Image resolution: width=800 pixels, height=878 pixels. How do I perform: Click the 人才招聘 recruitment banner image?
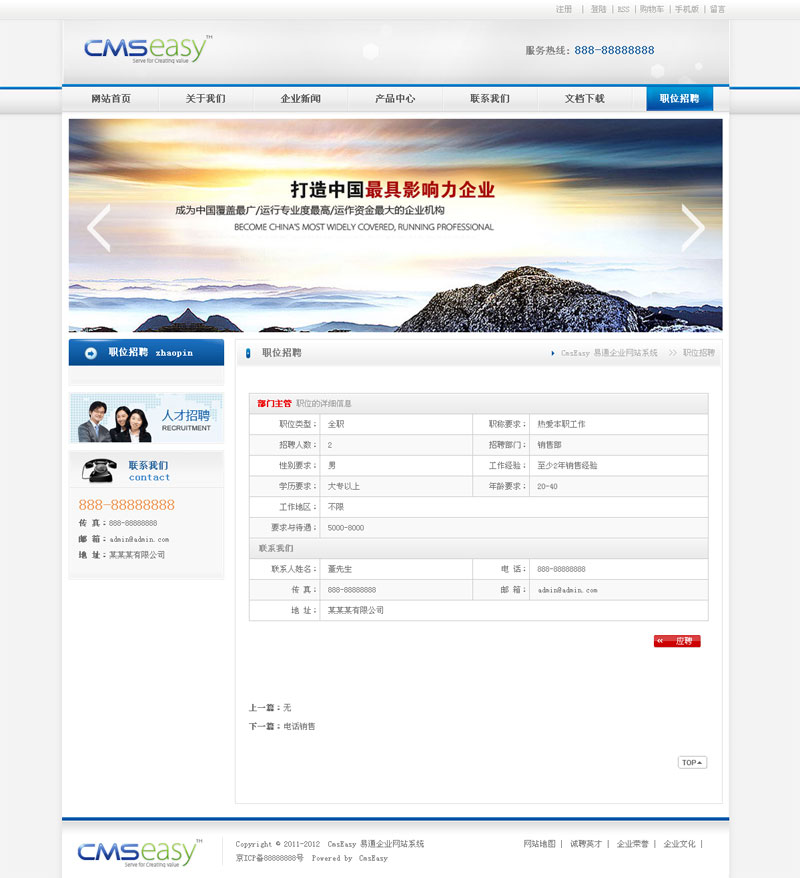[146, 418]
